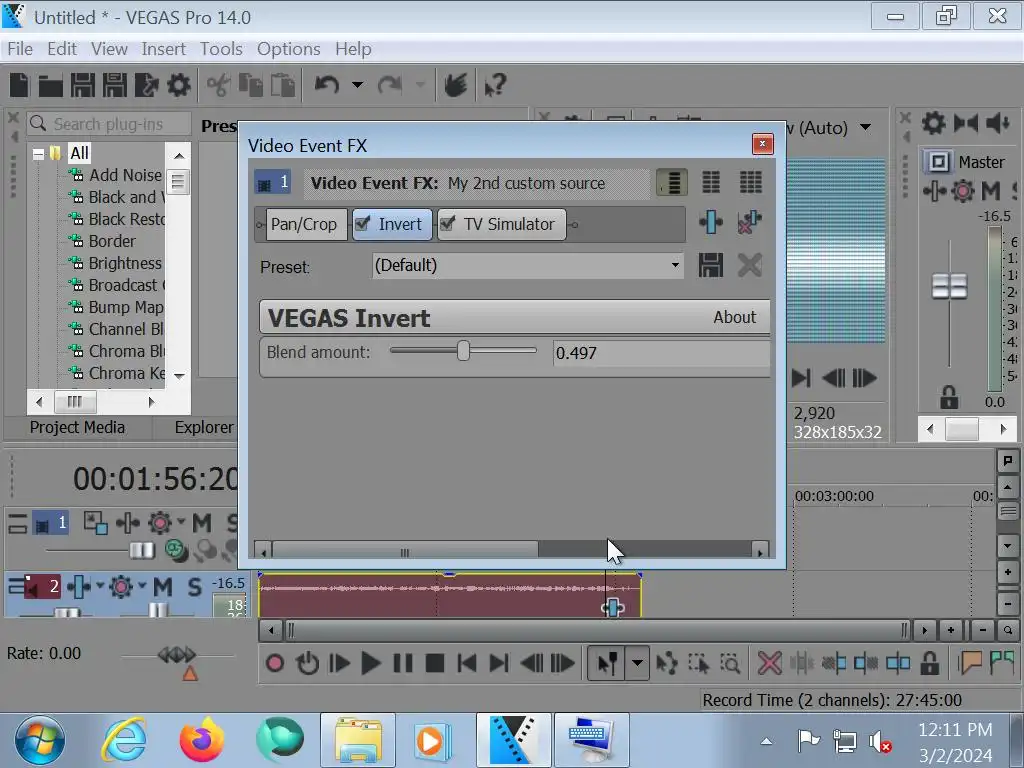Undo the last action
This screenshot has width=1024, height=768.
(327, 84)
